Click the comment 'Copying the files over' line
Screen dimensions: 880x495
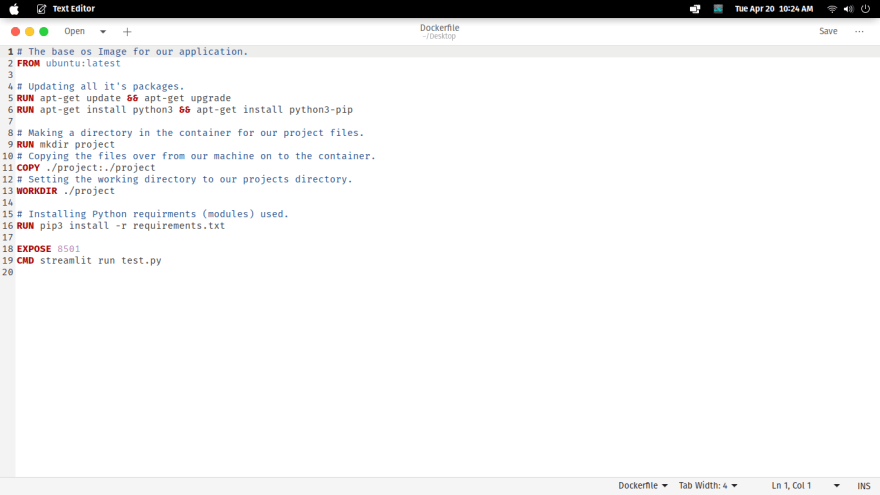(196, 156)
